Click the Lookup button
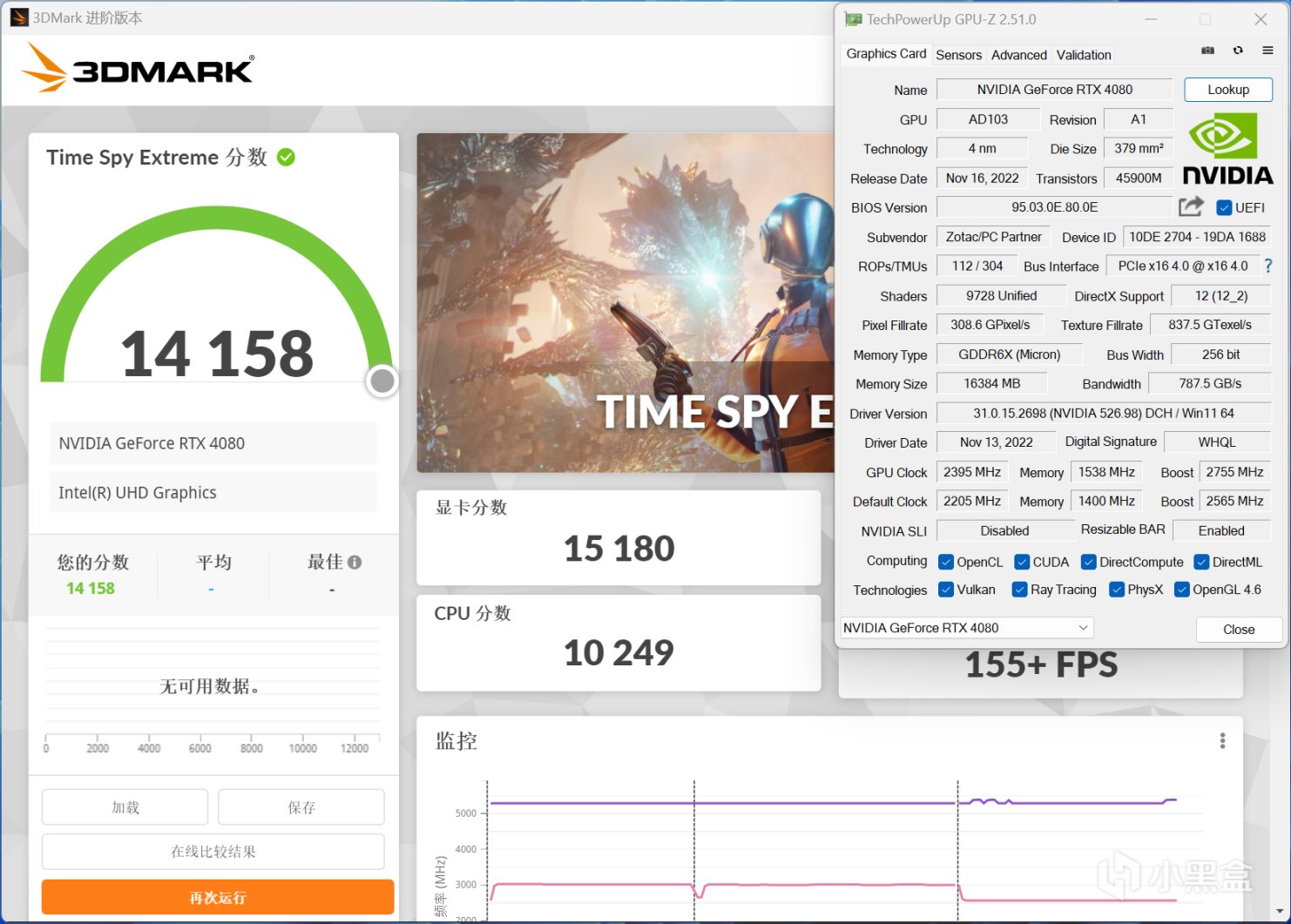Image resolution: width=1291 pixels, height=924 pixels. click(x=1228, y=90)
